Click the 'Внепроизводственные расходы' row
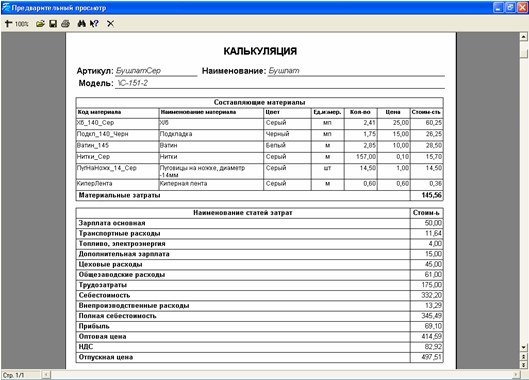Screen dimensions: 529x380 (x=259, y=306)
